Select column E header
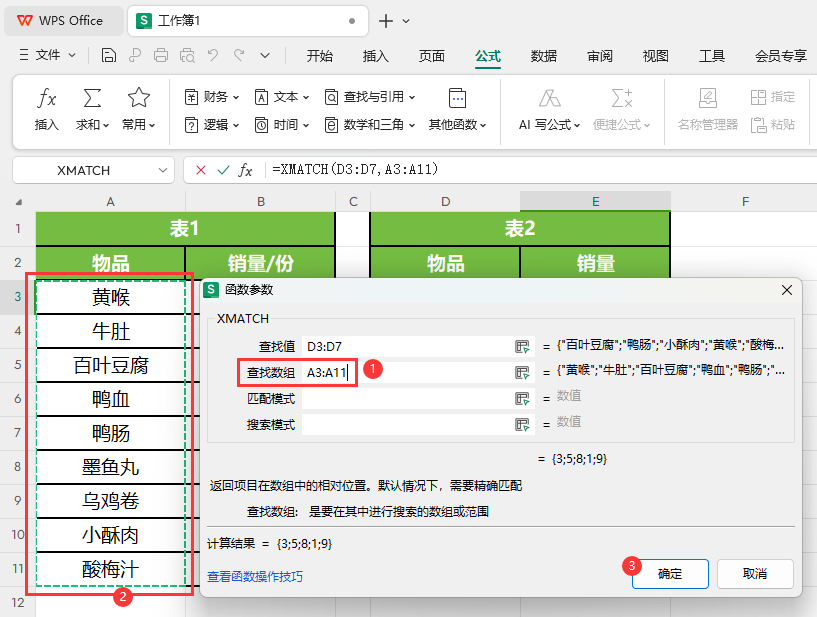Image resolution: width=817 pixels, height=617 pixels. pos(595,202)
